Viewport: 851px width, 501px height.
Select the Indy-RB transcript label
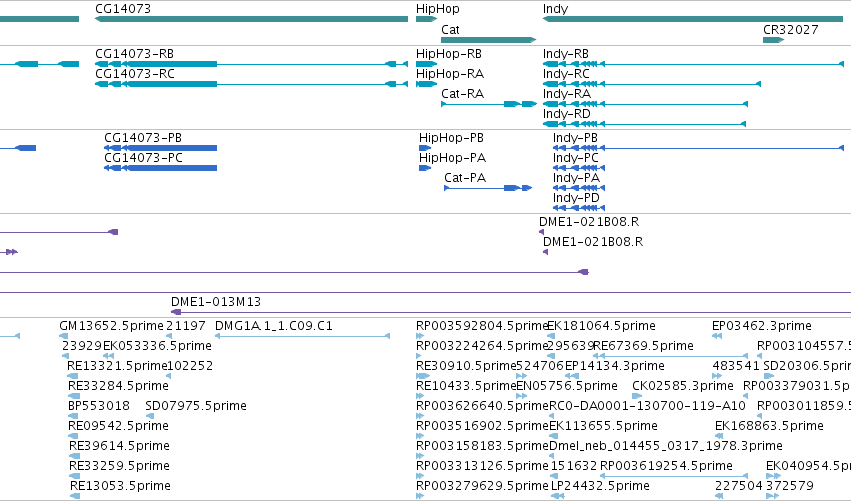click(x=566, y=54)
